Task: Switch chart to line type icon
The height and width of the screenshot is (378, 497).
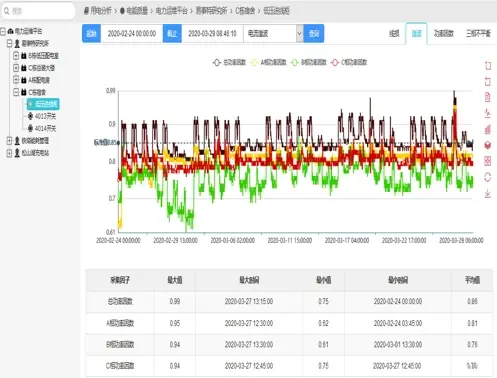Action: tap(488, 113)
